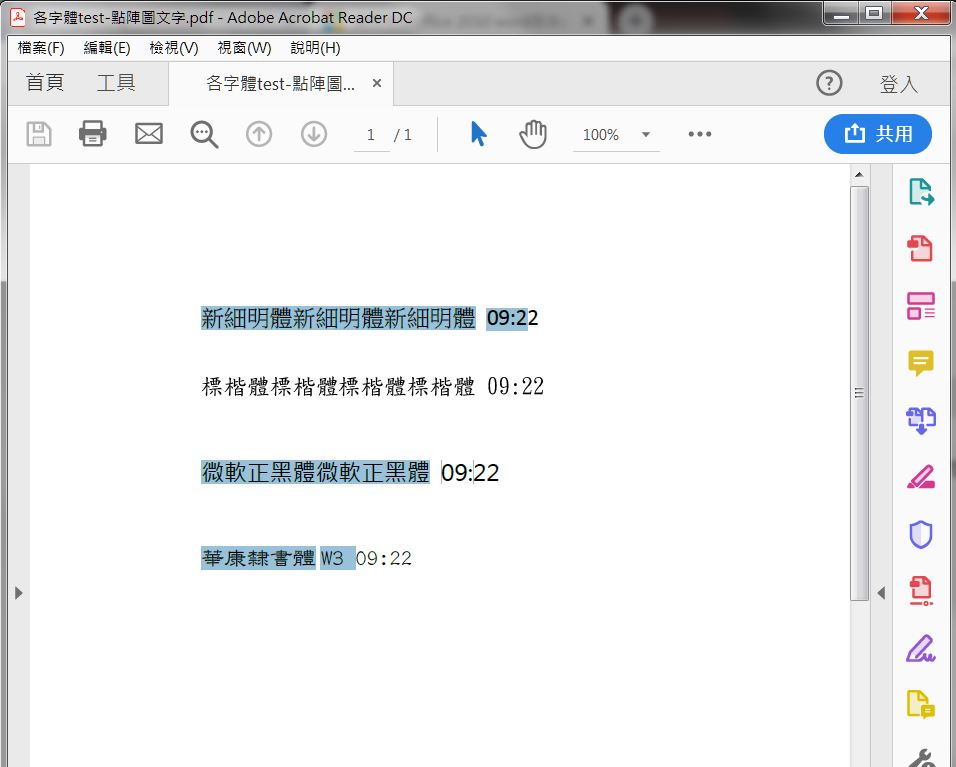Viewport: 956px width, 767px height.
Task: Click the 標楷體 text line
Action: (x=338, y=387)
